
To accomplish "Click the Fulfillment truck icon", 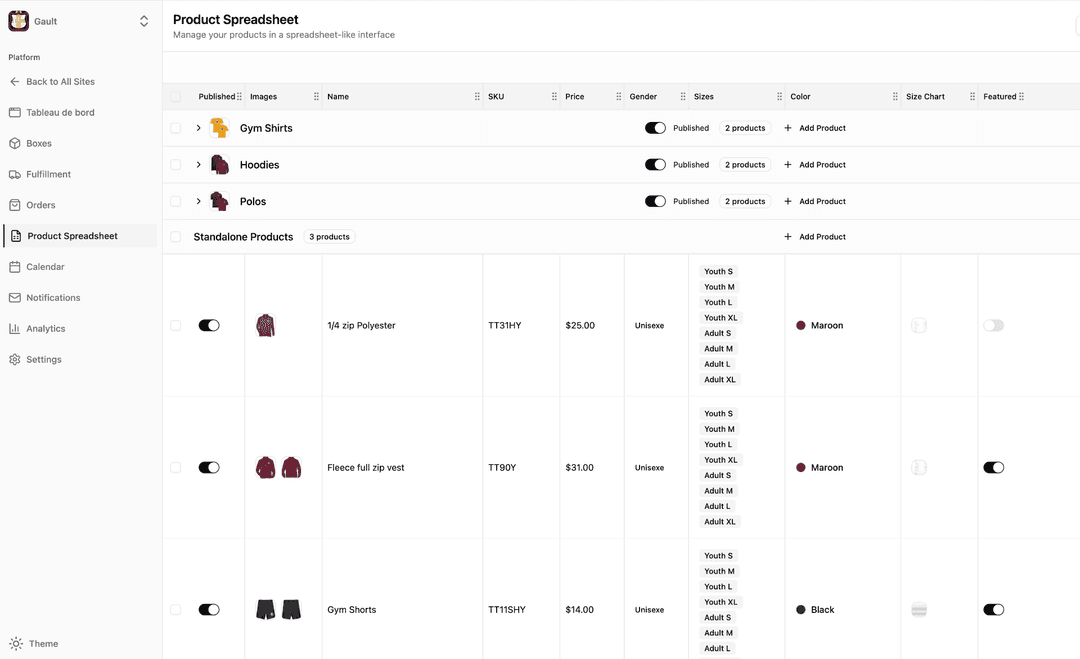I will pyautogui.click(x=15, y=174).
